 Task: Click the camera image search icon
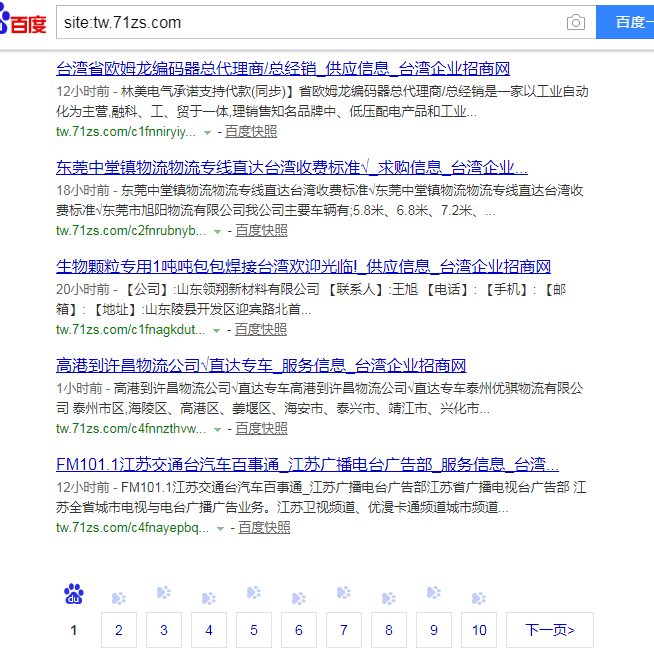tap(575, 22)
